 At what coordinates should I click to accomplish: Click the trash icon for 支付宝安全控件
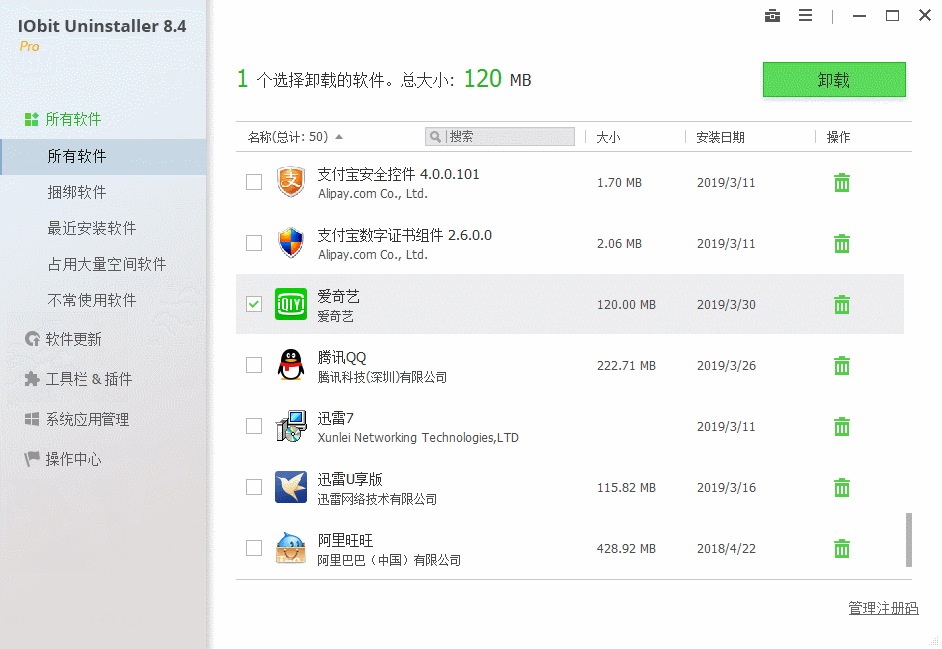(842, 183)
